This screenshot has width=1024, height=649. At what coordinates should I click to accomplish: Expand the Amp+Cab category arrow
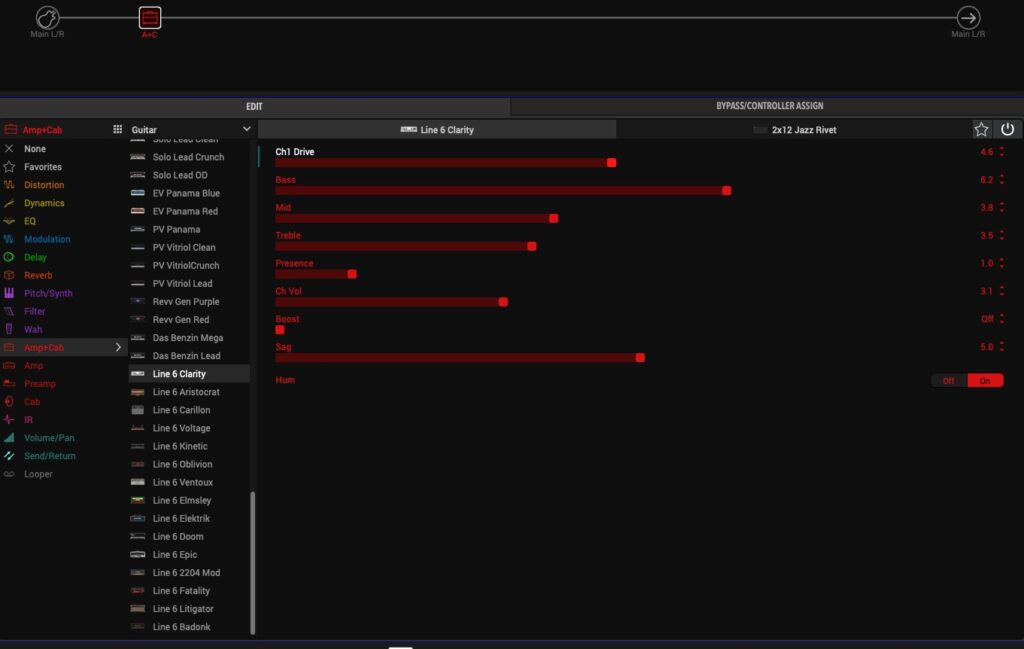[x=118, y=347]
